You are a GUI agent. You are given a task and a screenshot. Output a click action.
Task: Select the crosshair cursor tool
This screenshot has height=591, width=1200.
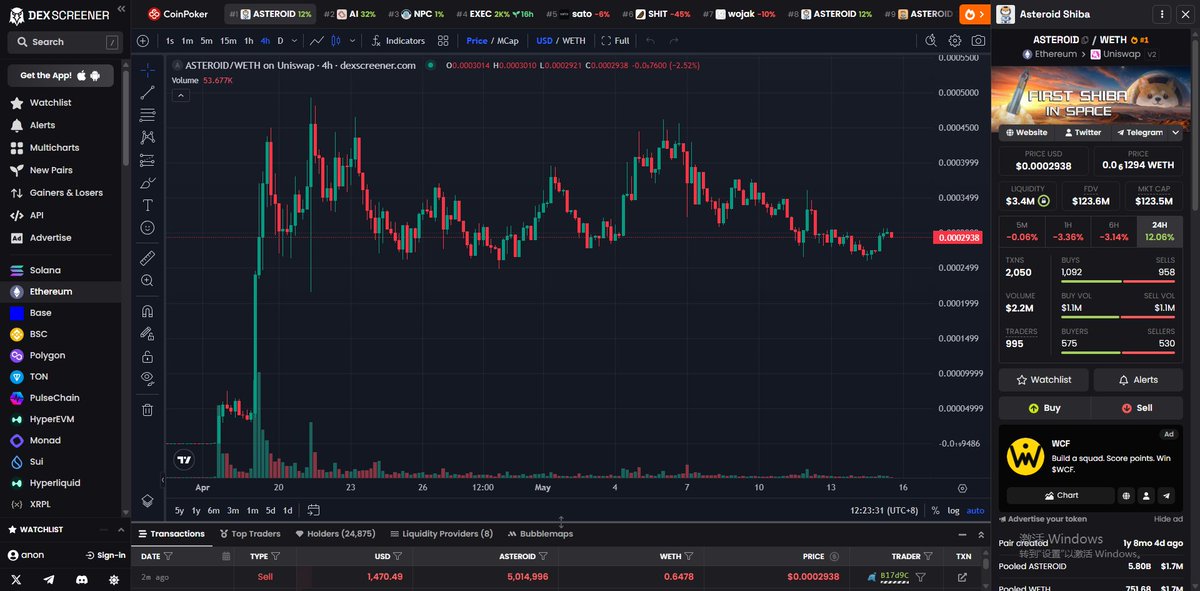pos(147,71)
